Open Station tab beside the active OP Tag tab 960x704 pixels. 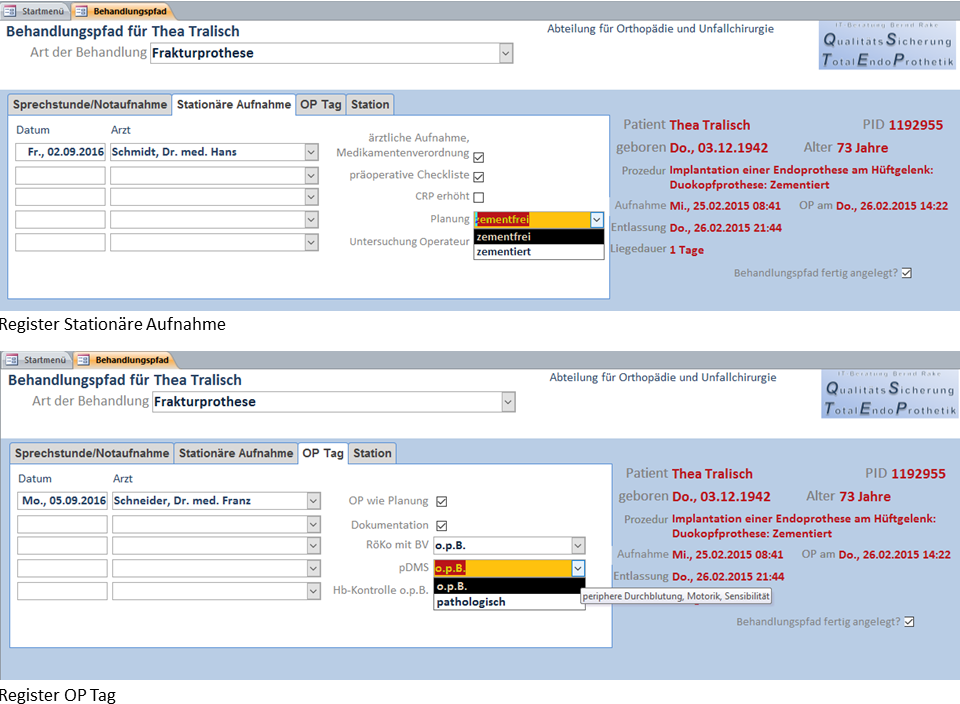pos(372,453)
